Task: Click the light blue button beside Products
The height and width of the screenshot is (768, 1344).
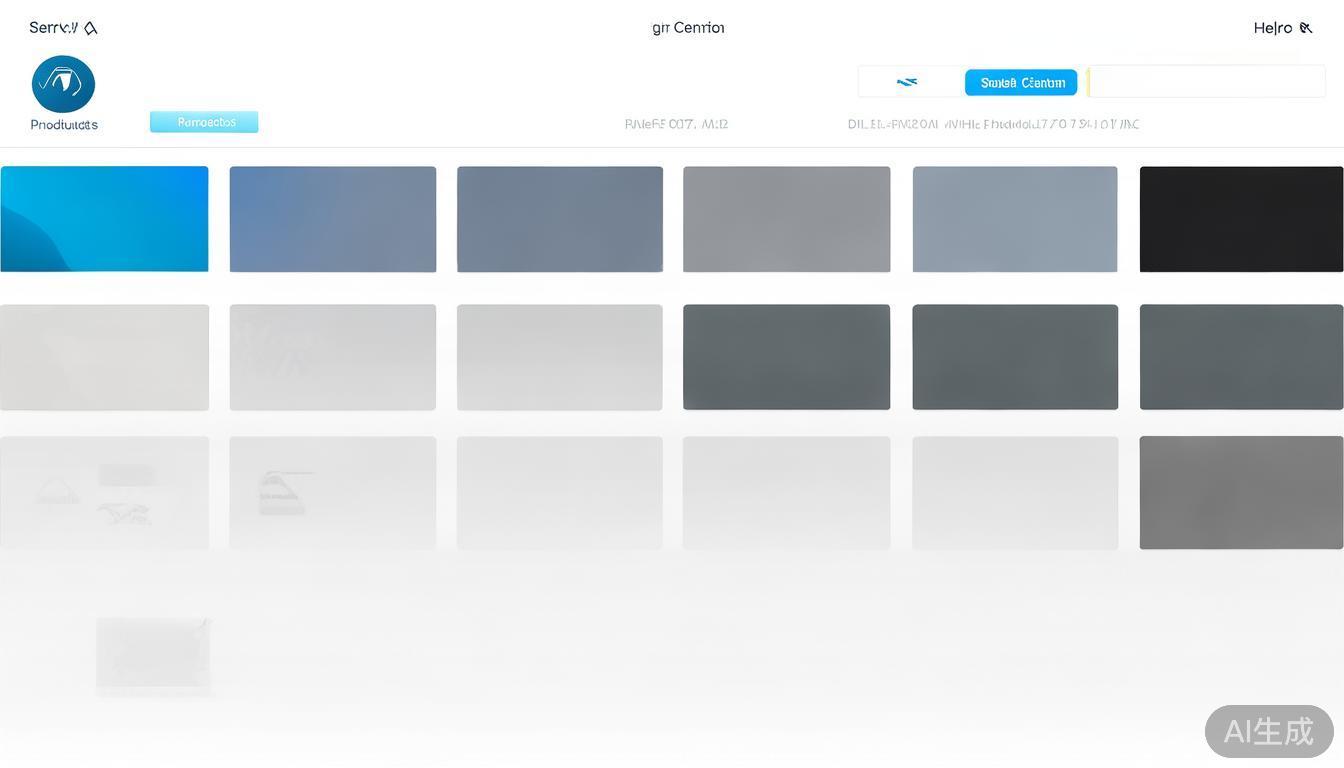Action: (x=204, y=122)
